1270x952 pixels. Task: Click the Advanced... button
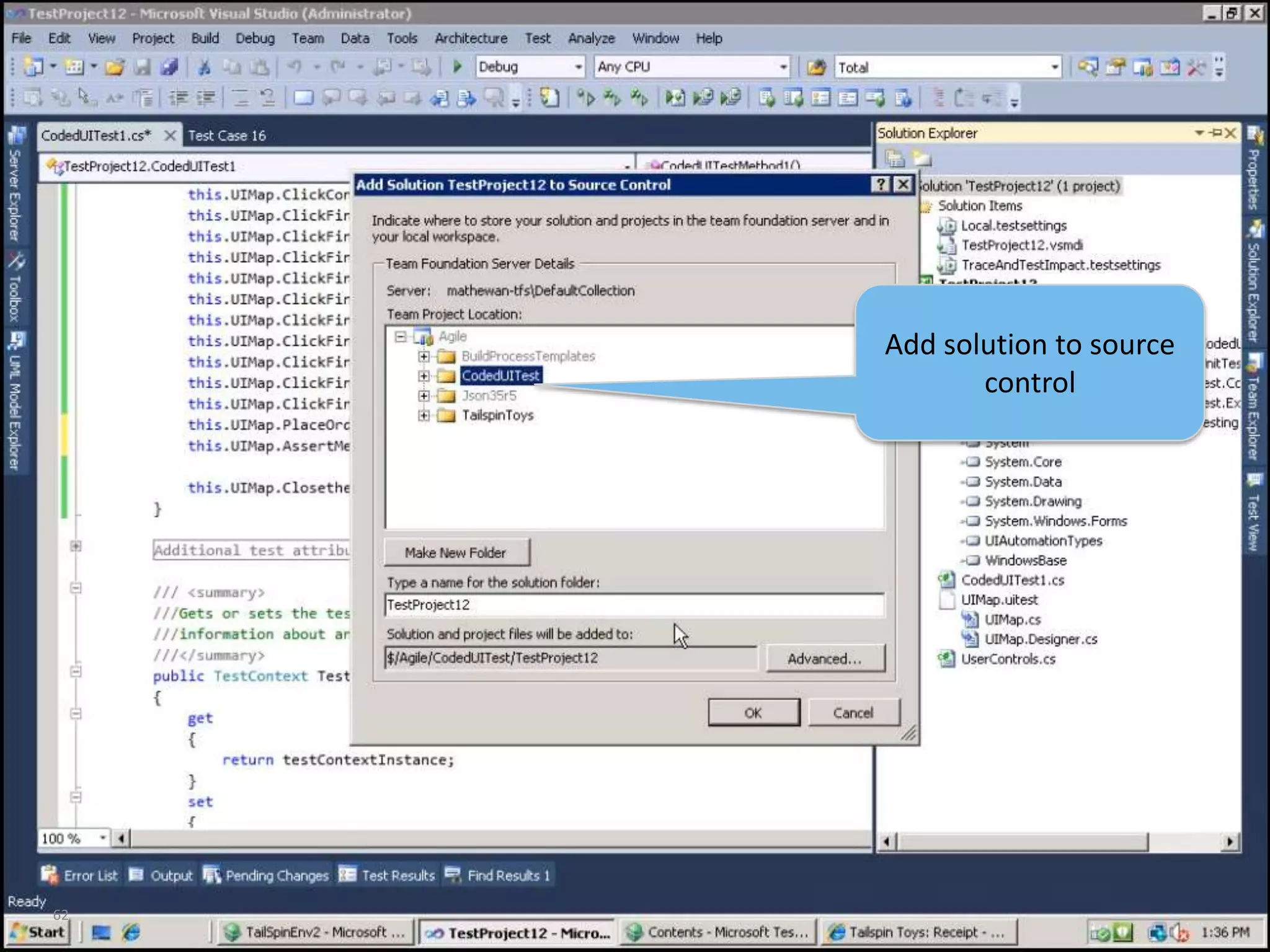pos(825,658)
